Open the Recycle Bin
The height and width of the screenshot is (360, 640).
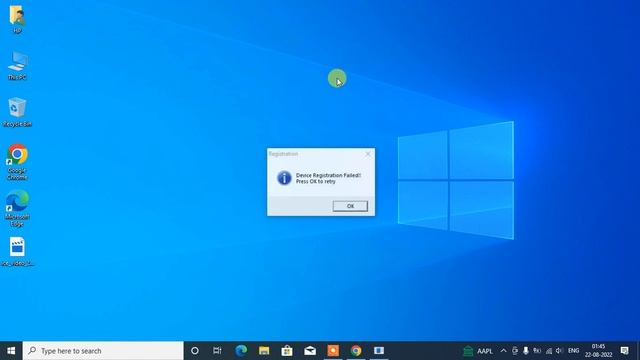pos(17,112)
